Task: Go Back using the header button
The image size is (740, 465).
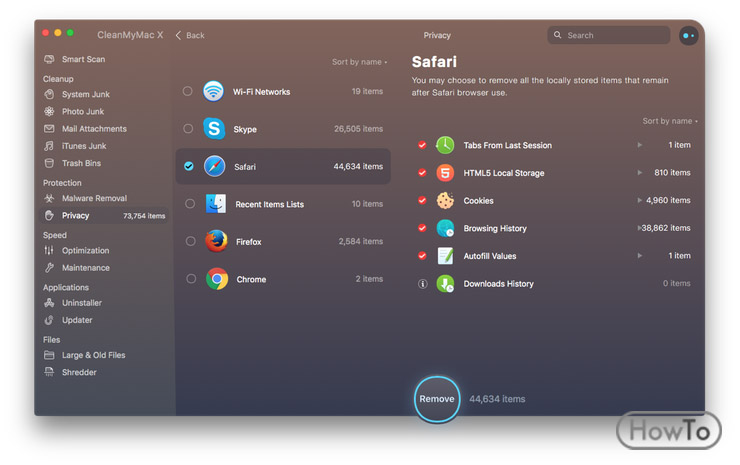Action: 190,35
